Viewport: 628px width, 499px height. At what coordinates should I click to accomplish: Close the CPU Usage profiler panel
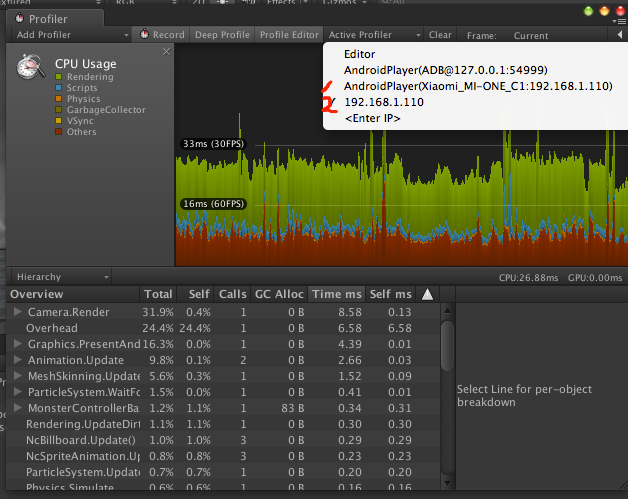[167, 51]
